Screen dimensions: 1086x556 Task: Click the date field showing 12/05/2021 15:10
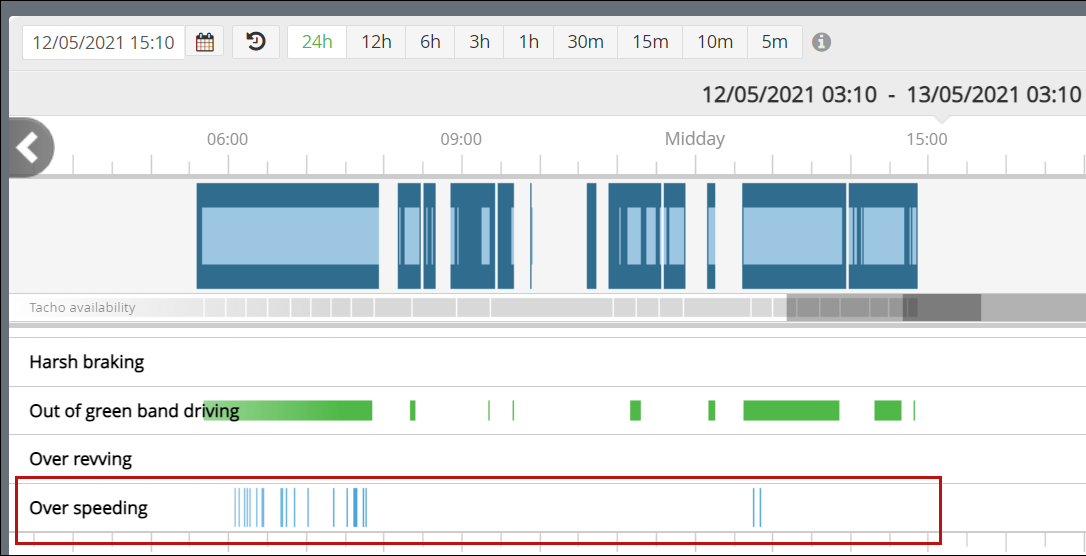tap(104, 42)
